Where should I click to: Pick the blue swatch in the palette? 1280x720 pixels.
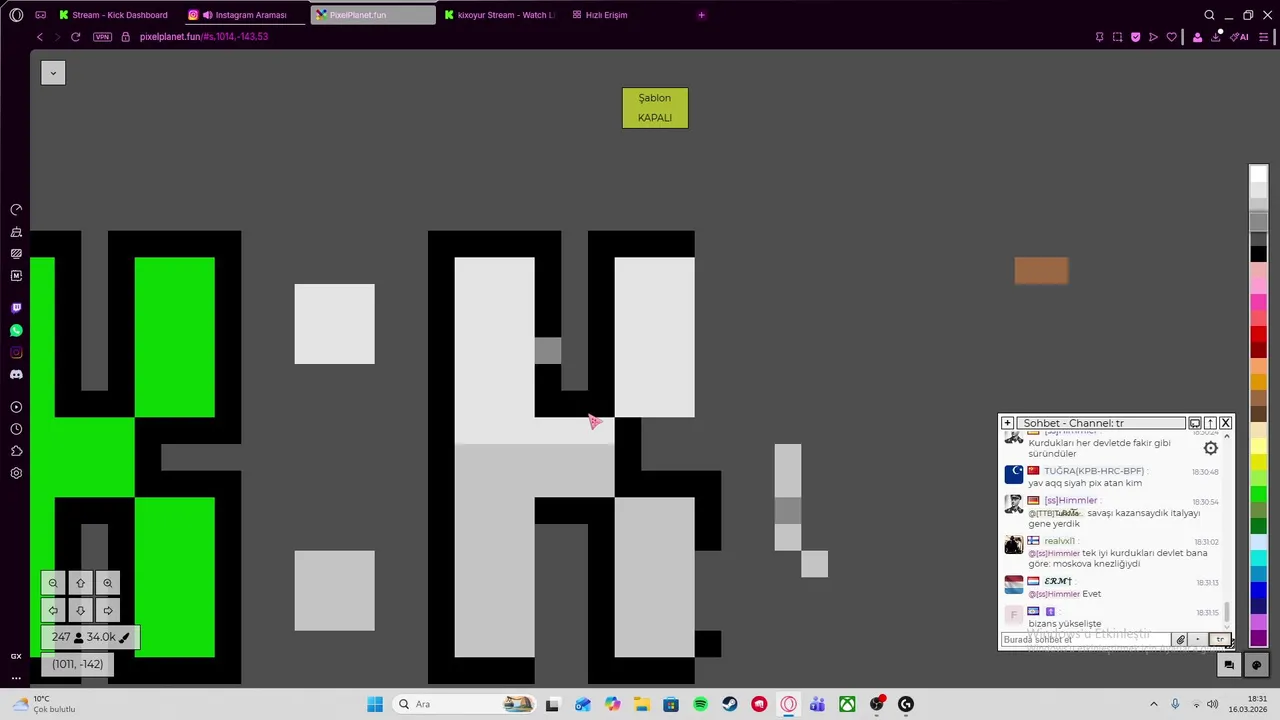1259,591
